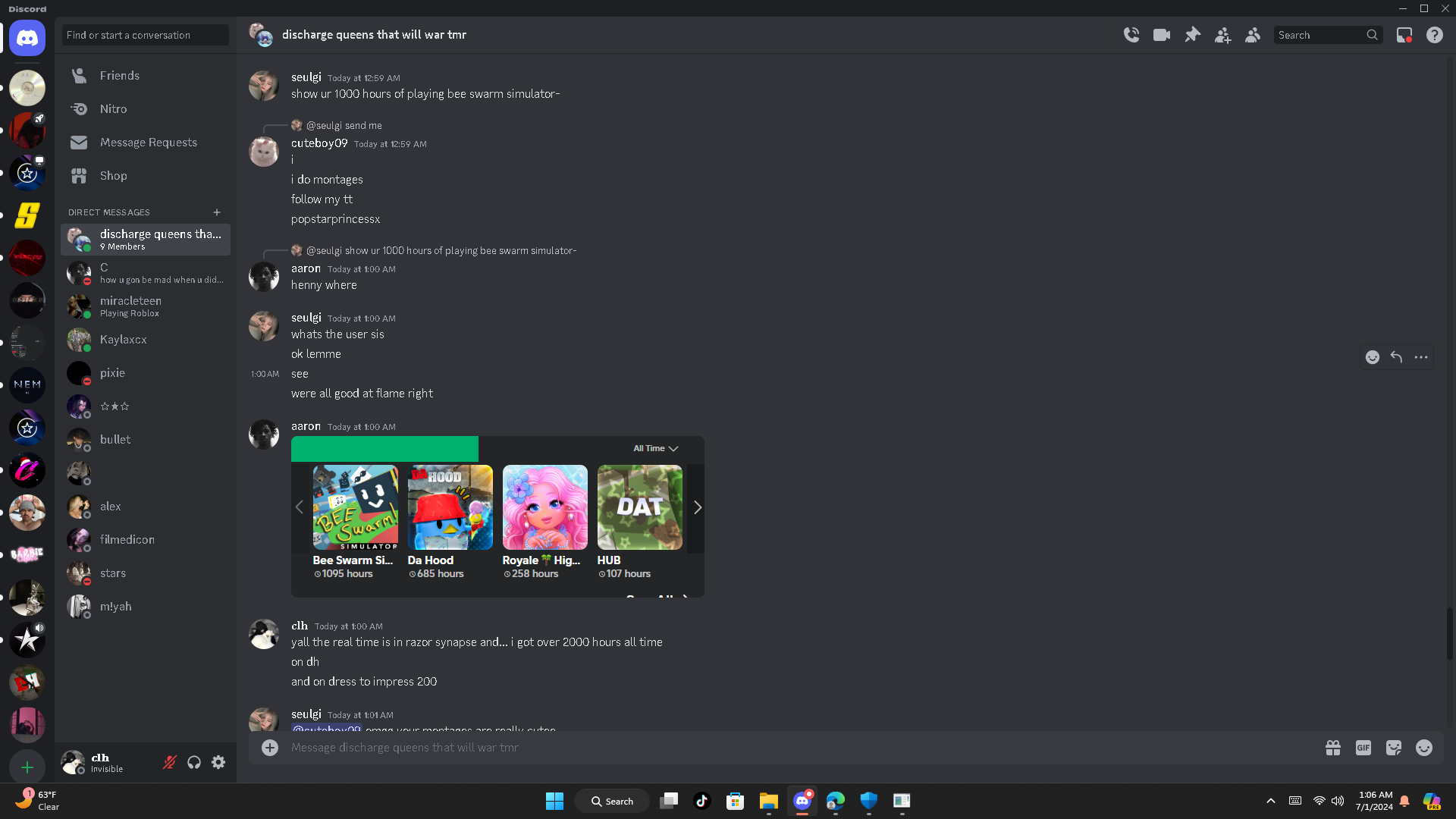Click the chat scrollbar thumb
1456x819 pixels.
1449,634
